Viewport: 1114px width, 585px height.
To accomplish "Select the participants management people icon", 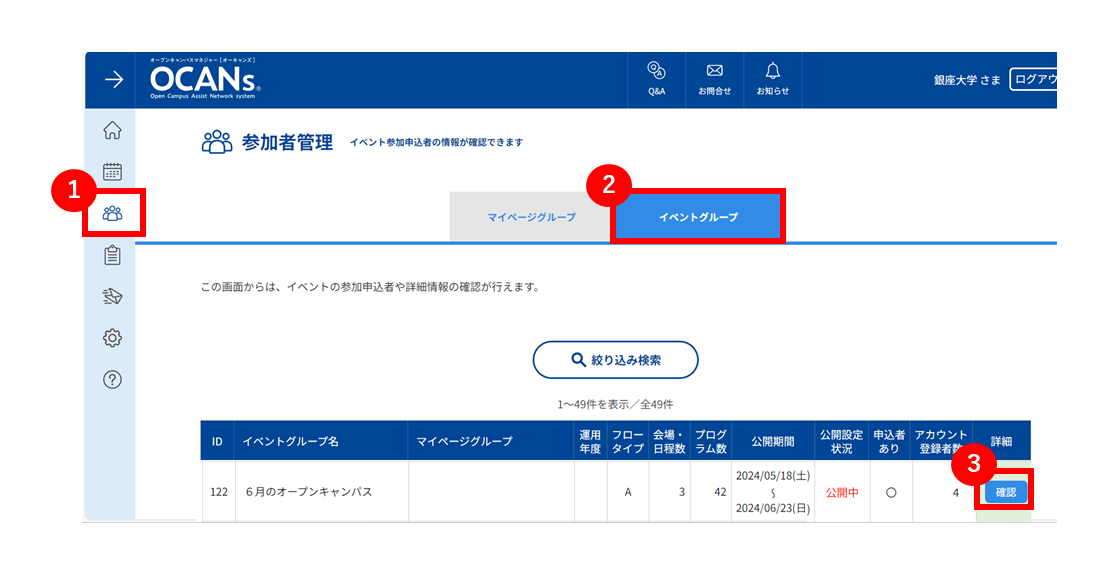I will tap(112, 213).
